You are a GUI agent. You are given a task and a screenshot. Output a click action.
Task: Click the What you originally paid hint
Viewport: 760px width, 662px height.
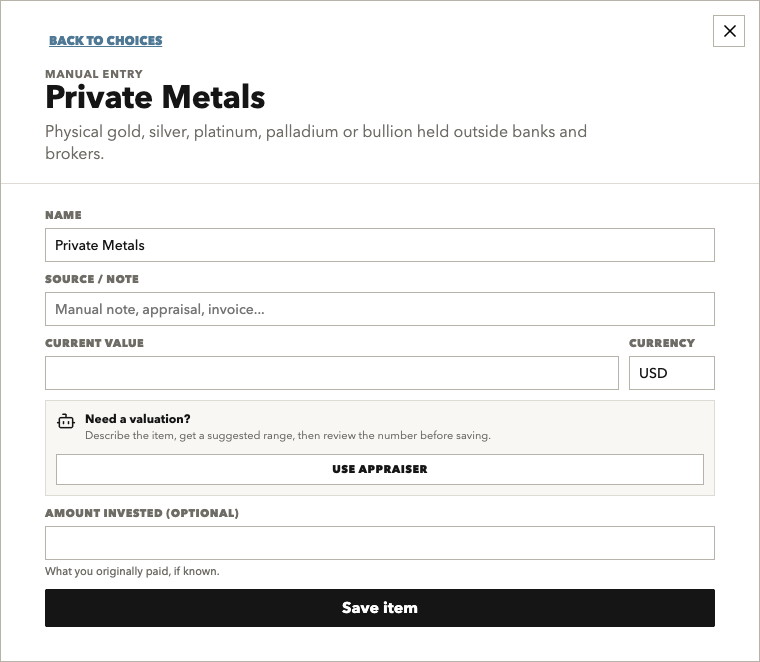tap(132, 571)
